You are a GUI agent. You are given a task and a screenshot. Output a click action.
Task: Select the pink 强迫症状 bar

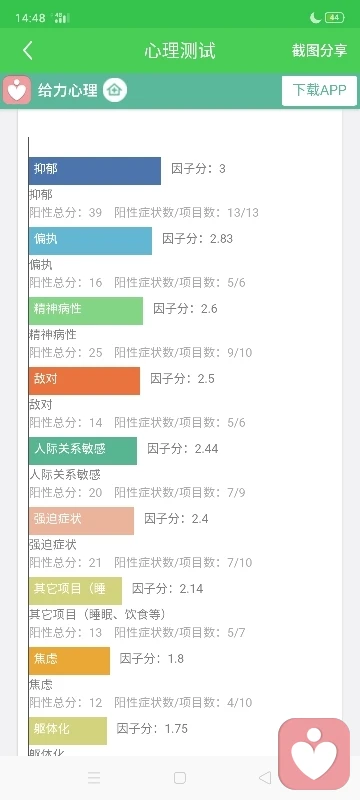click(x=81, y=520)
